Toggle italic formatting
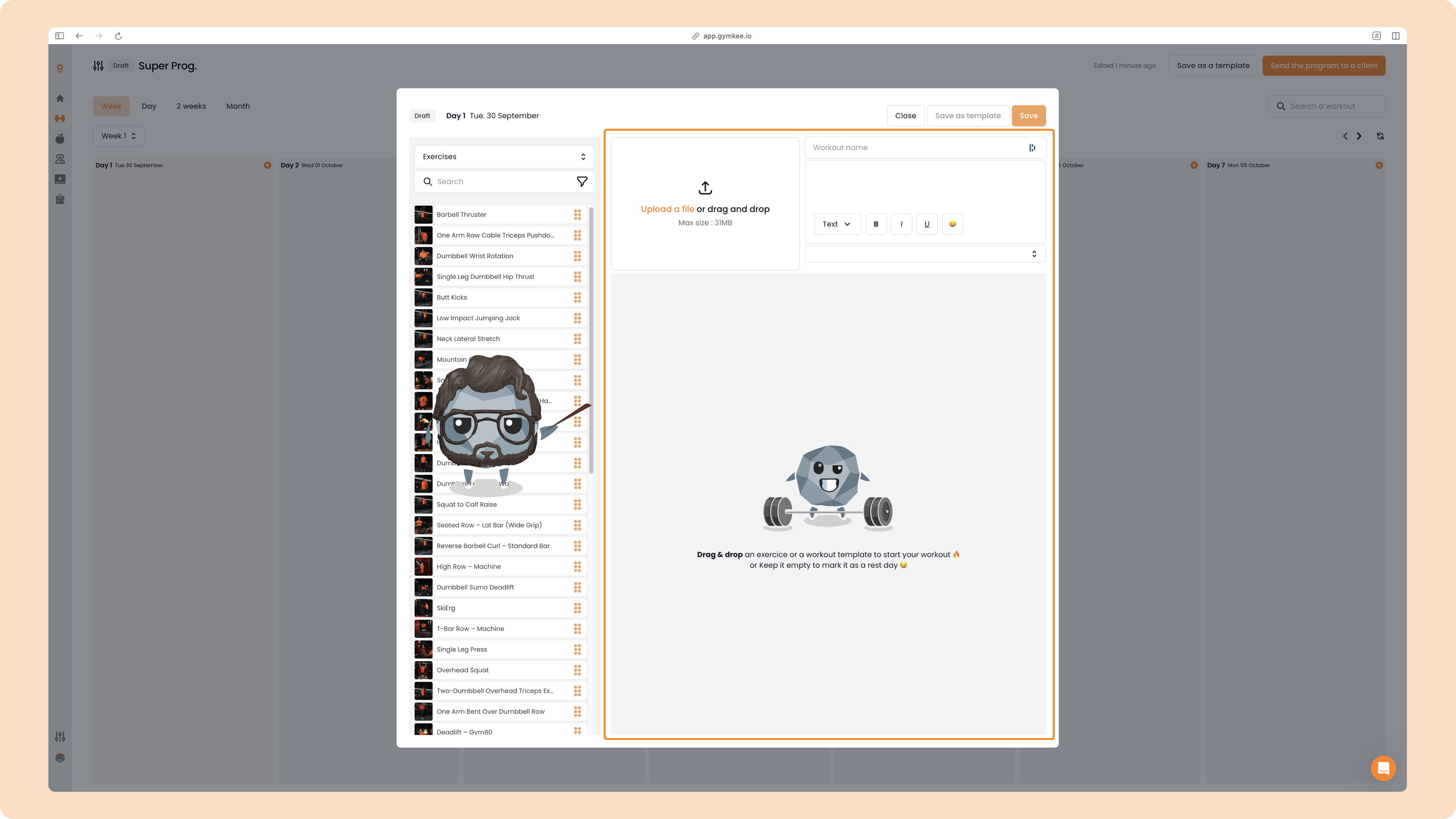The width and height of the screenshot is (1456, 819). [x=901, y=224]
